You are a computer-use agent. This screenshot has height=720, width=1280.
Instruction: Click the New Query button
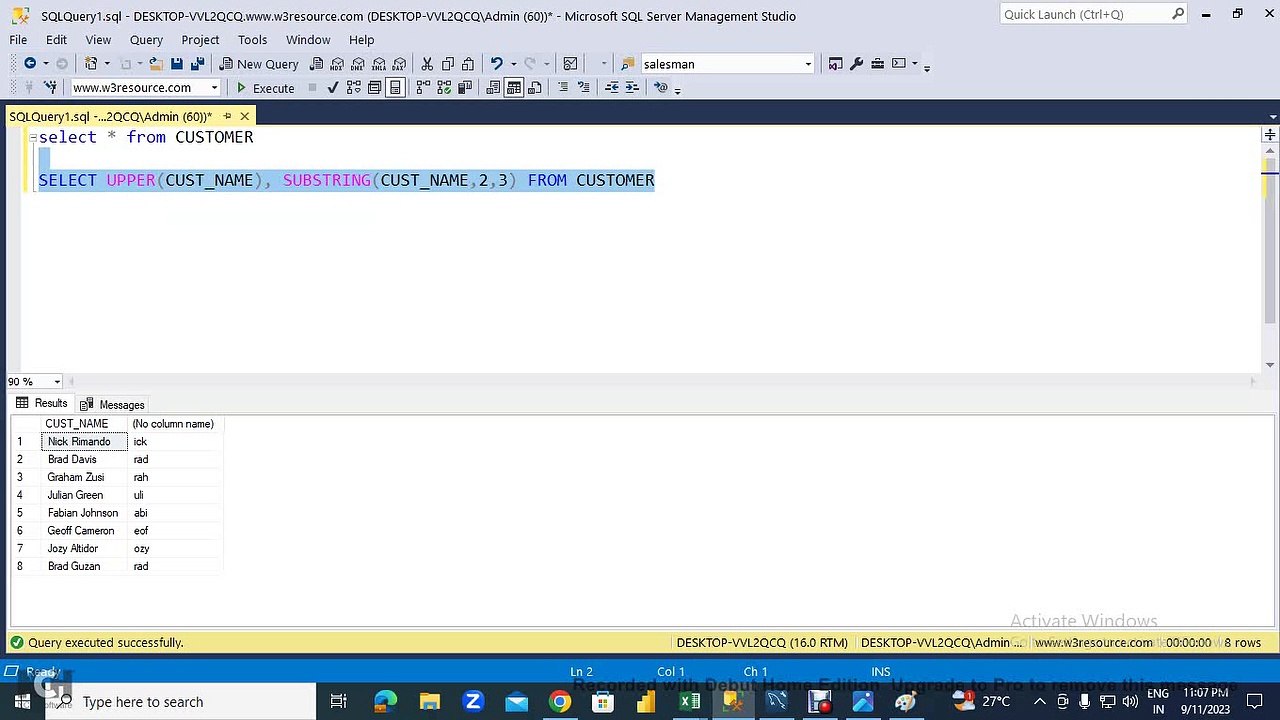[x=259, y=64]
